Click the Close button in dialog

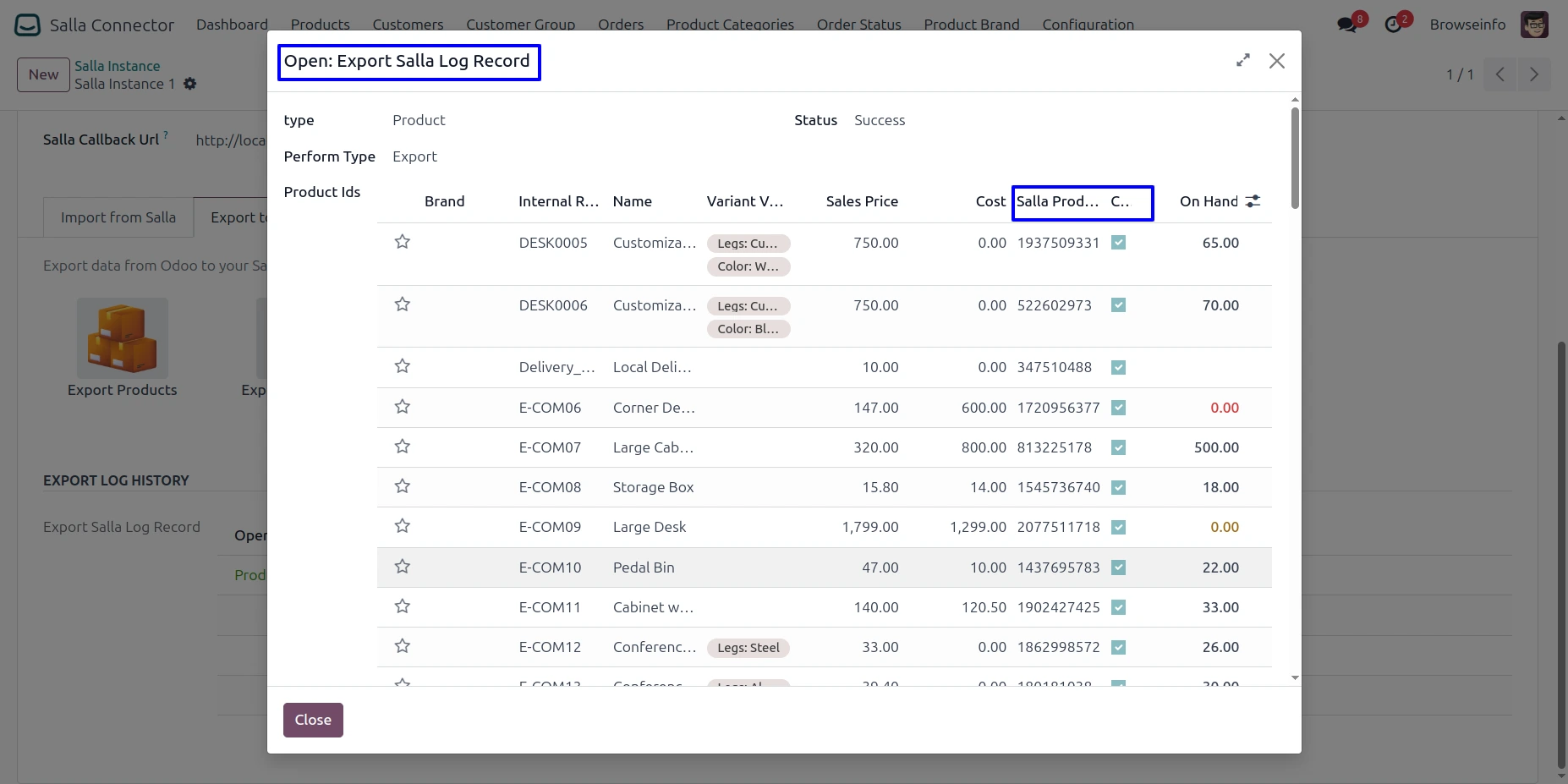313,720
